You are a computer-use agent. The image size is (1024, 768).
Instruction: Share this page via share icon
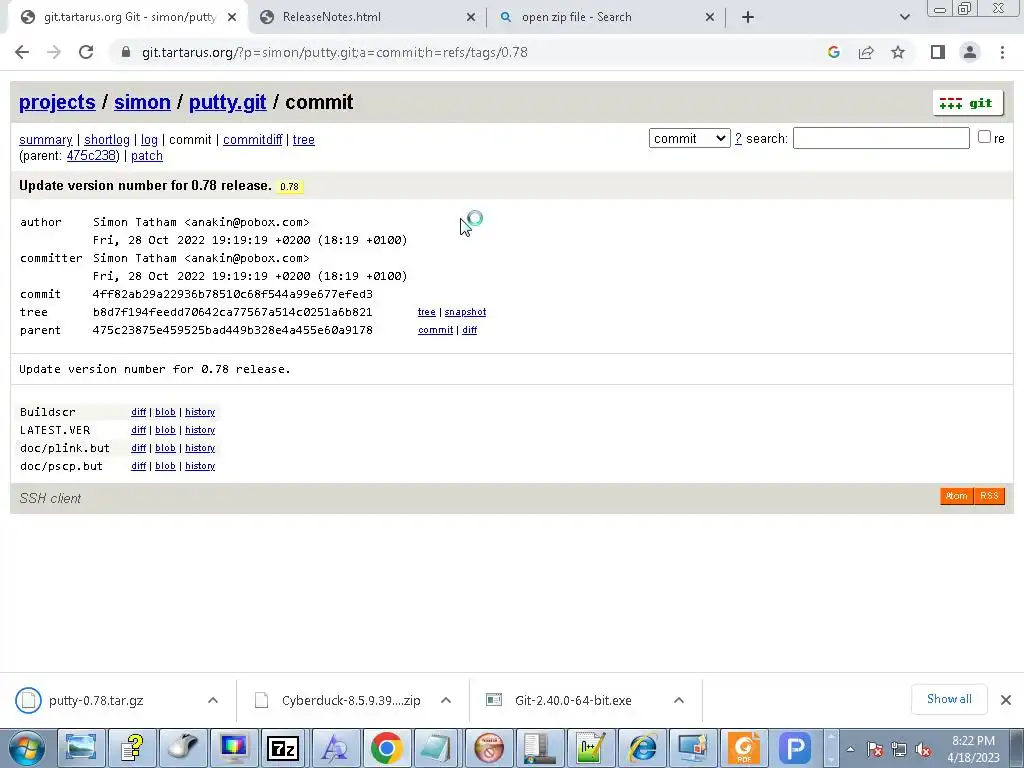coord(866,52)
